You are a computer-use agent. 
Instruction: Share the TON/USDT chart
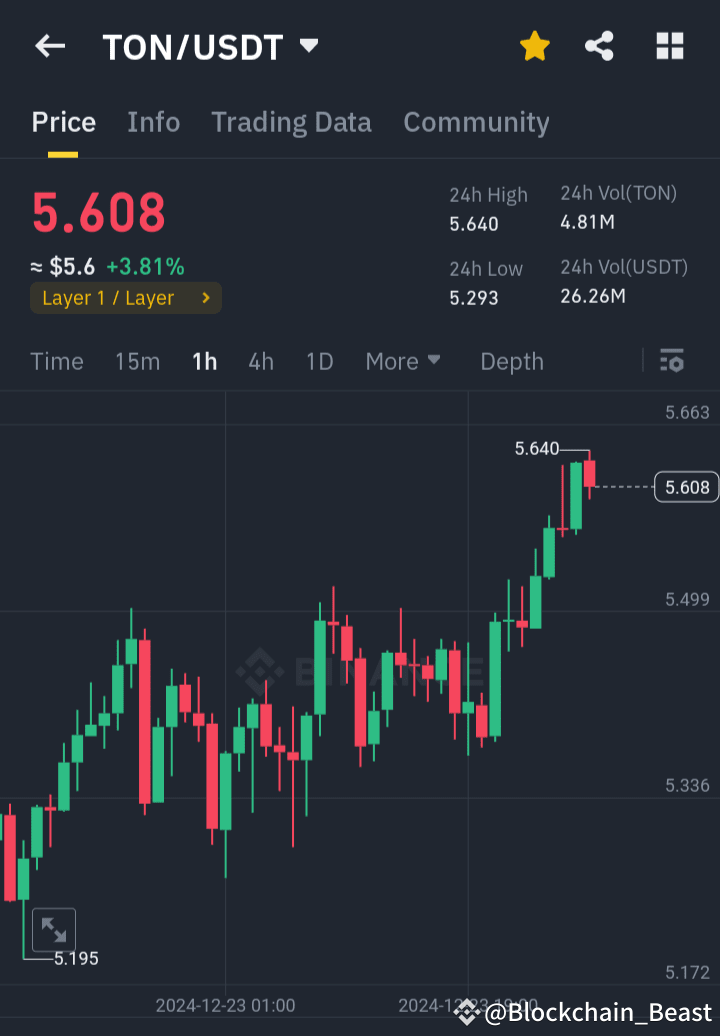click(x=599, y=45)
